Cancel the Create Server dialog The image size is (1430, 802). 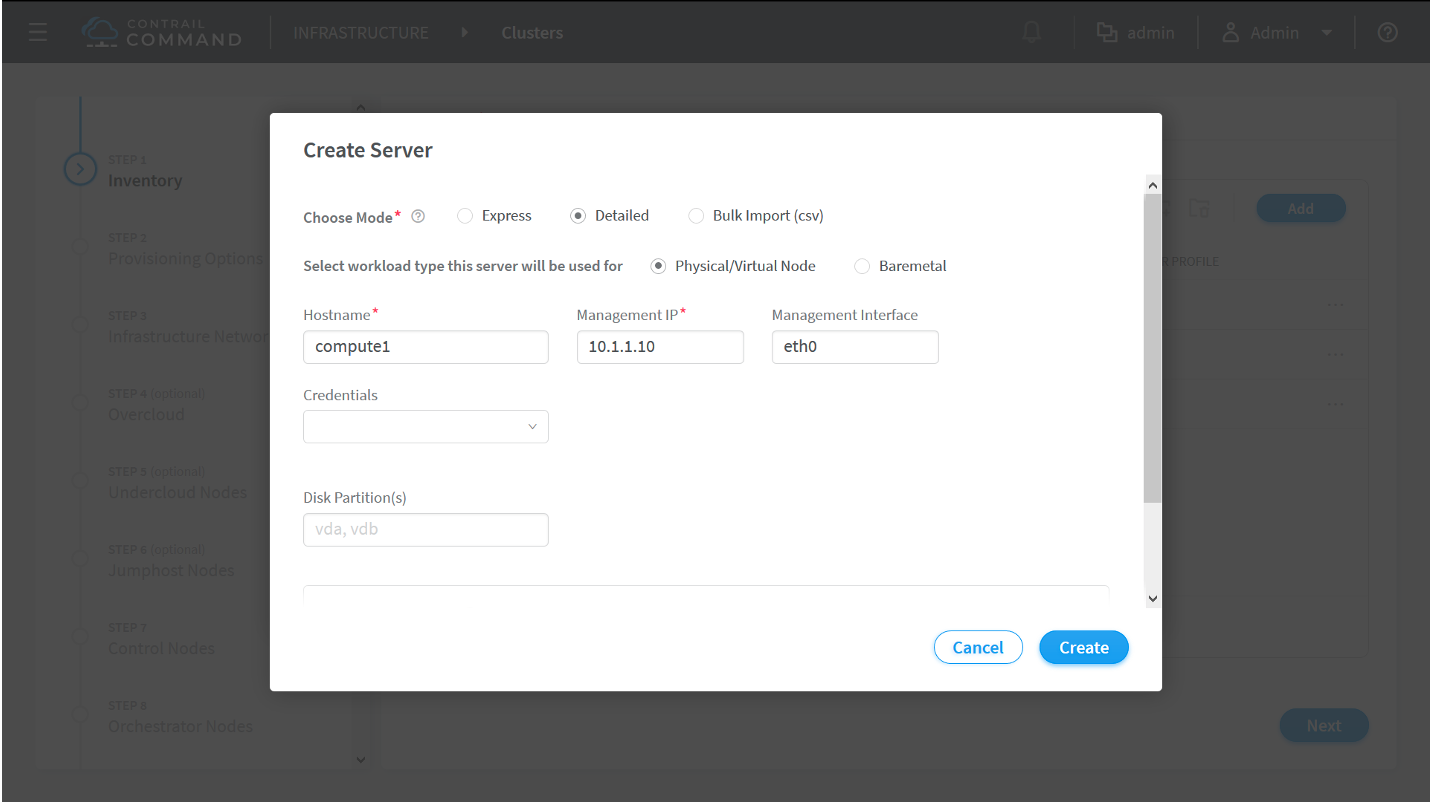tap(977, 648)
